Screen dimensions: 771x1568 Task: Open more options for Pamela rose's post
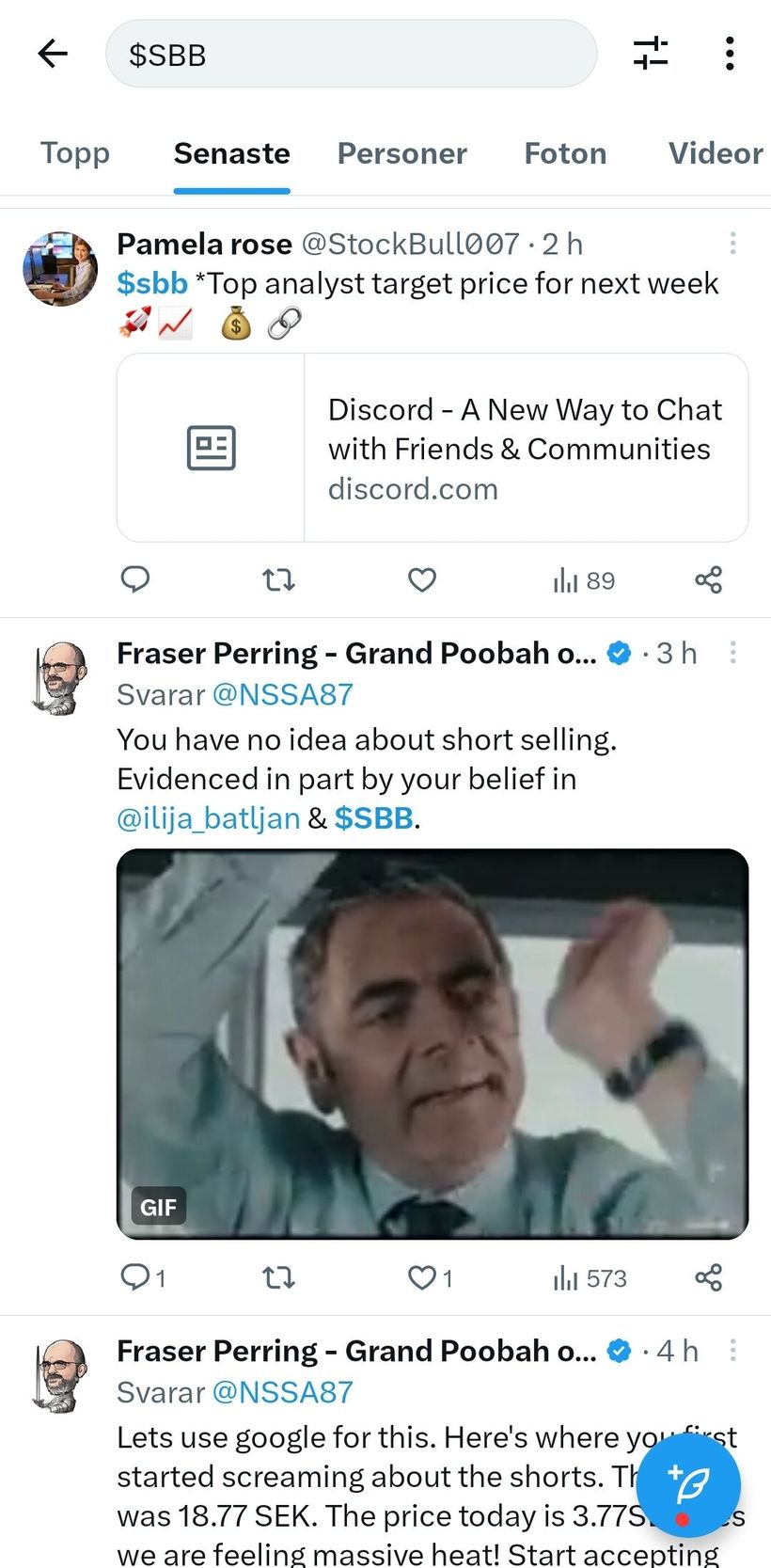732,244
